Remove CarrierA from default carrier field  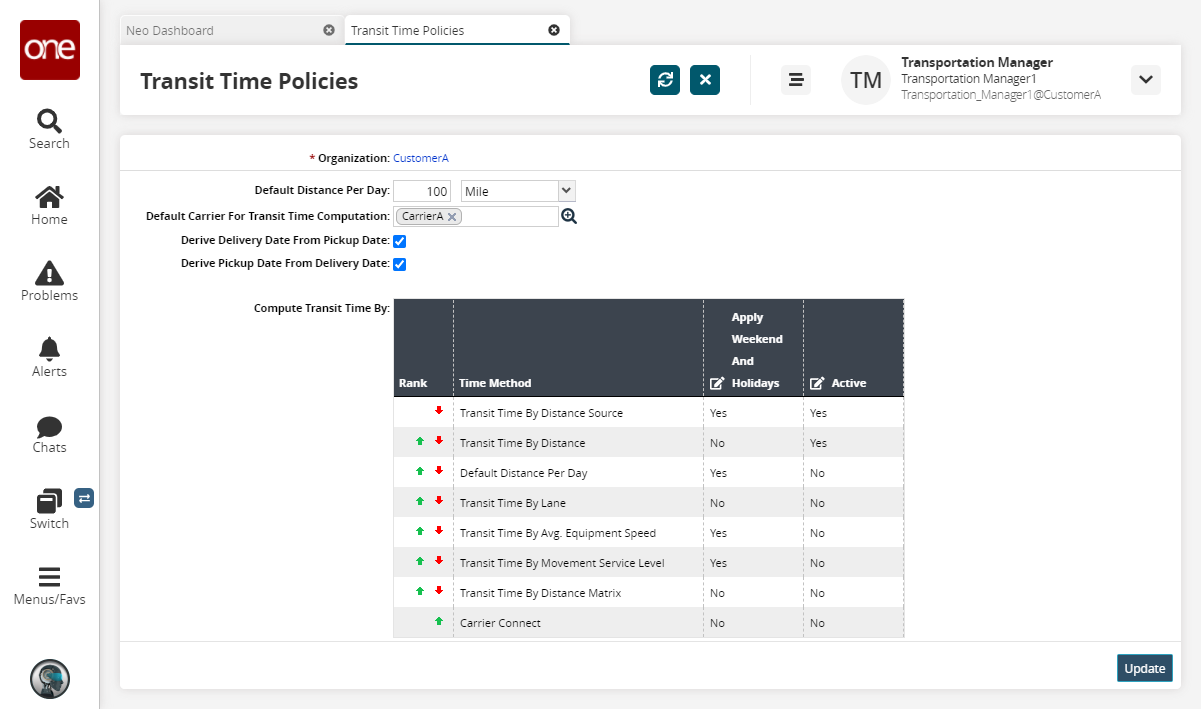452,216
